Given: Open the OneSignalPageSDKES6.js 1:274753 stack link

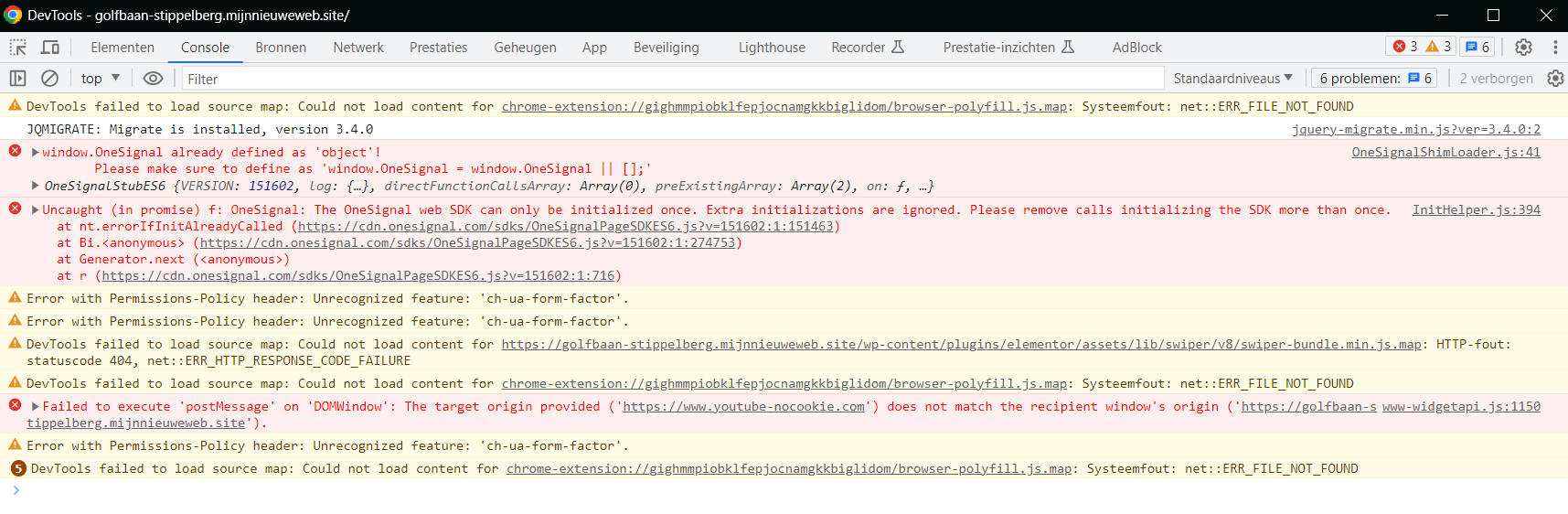Looking at the screenshot, I should [x=468, y=243].
